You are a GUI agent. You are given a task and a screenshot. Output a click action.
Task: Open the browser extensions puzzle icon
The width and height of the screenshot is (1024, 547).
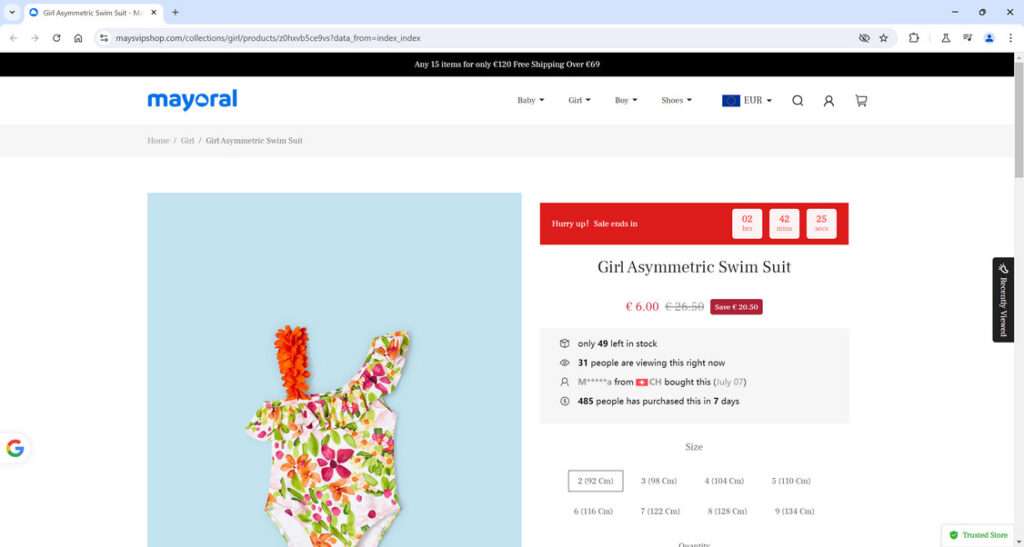[914, 38]
